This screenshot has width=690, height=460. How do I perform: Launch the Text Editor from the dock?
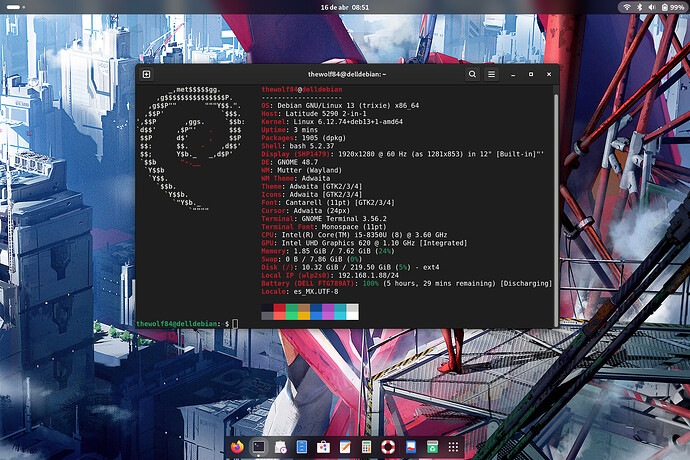[x=345, y=447]
